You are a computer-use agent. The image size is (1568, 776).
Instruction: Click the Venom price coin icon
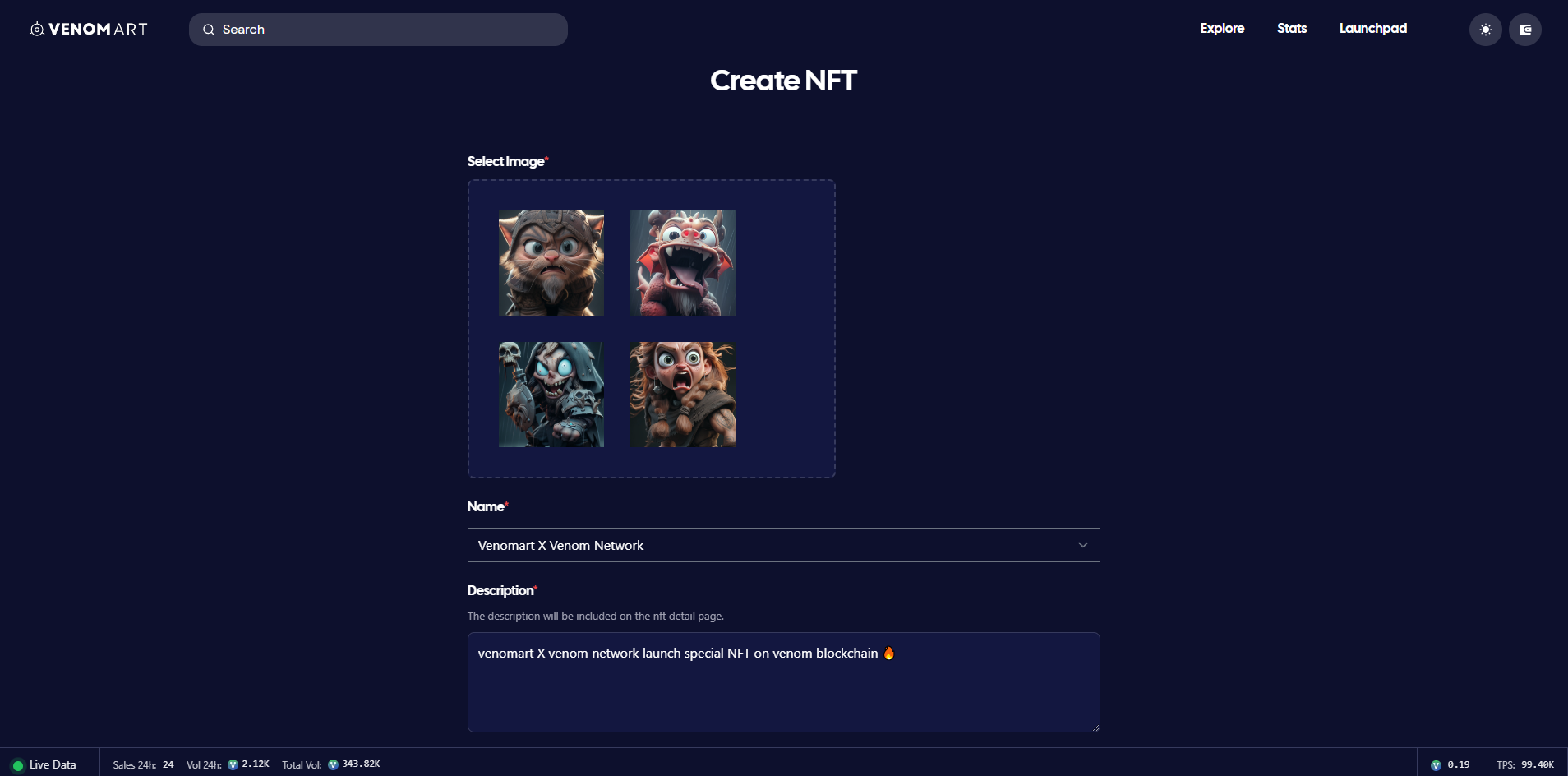[x=1436, y=765]
